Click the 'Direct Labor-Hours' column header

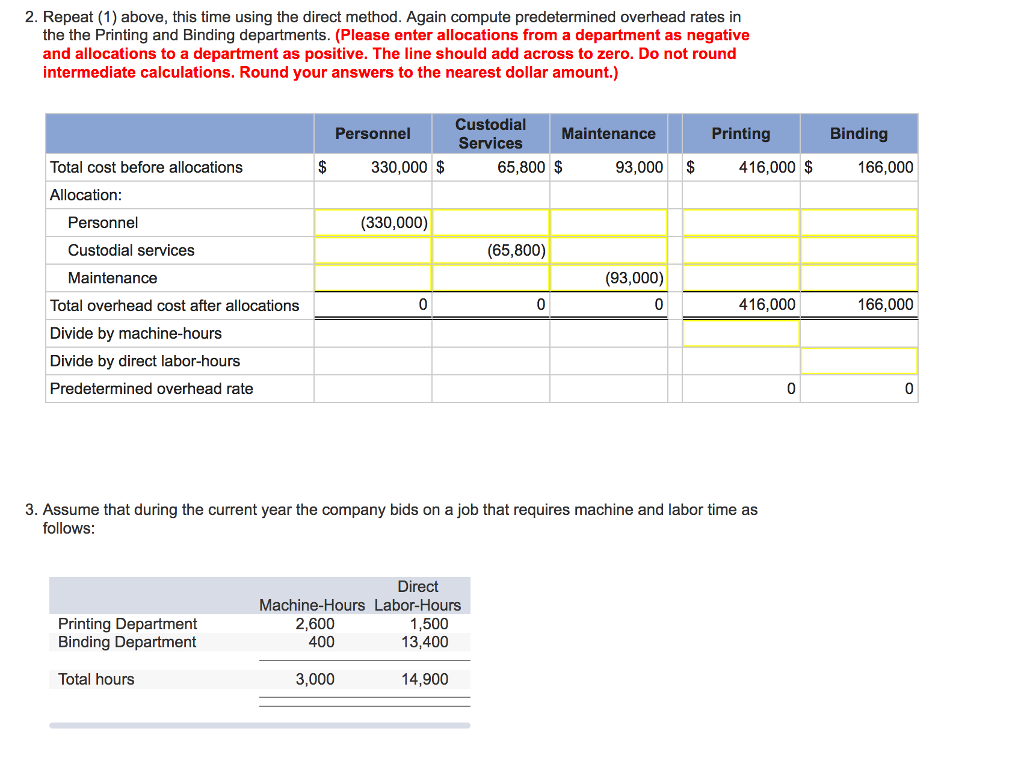coord(418,596)
